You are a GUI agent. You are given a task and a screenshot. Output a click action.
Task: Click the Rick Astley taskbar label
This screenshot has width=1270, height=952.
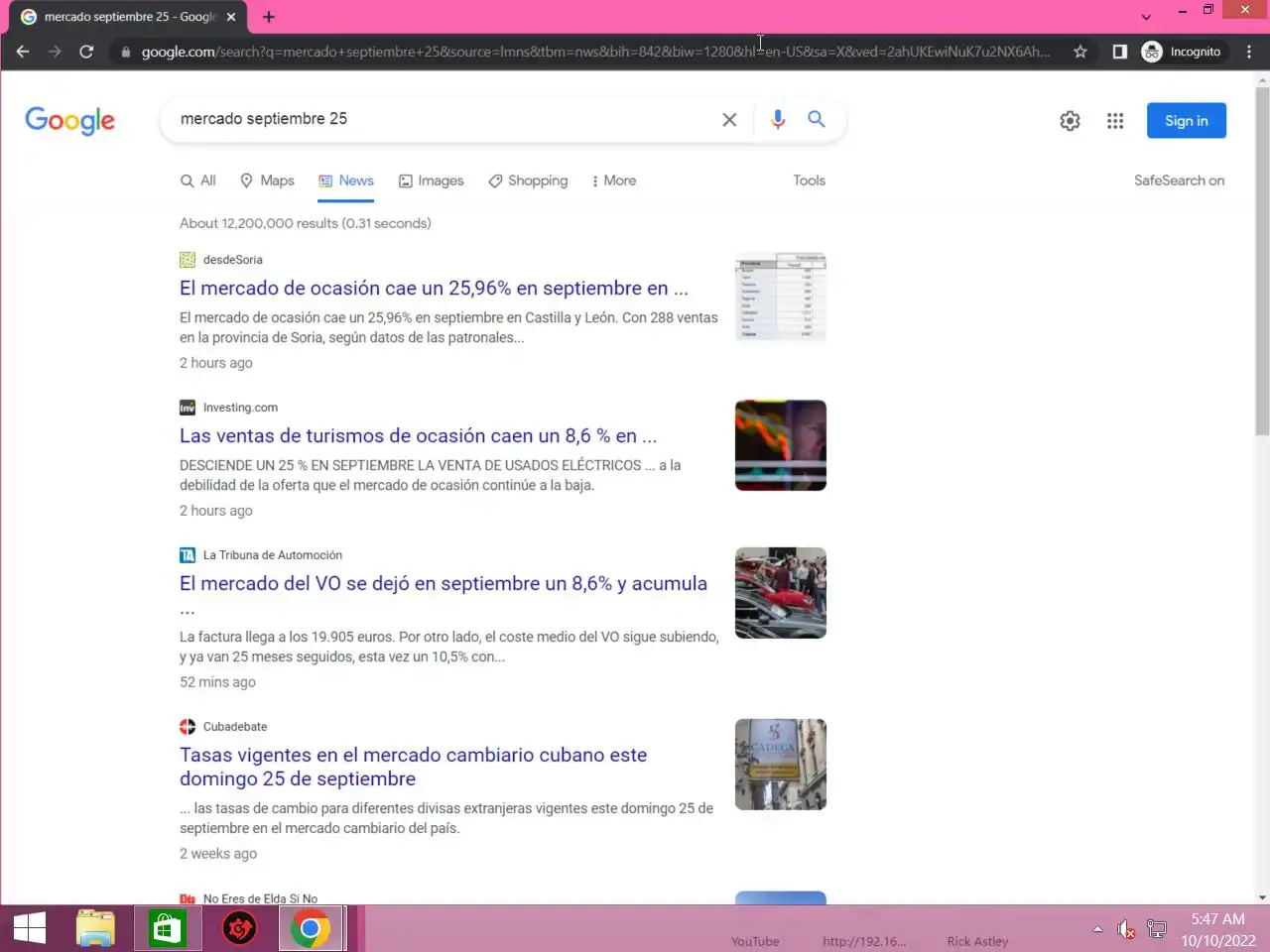point(977,941)
